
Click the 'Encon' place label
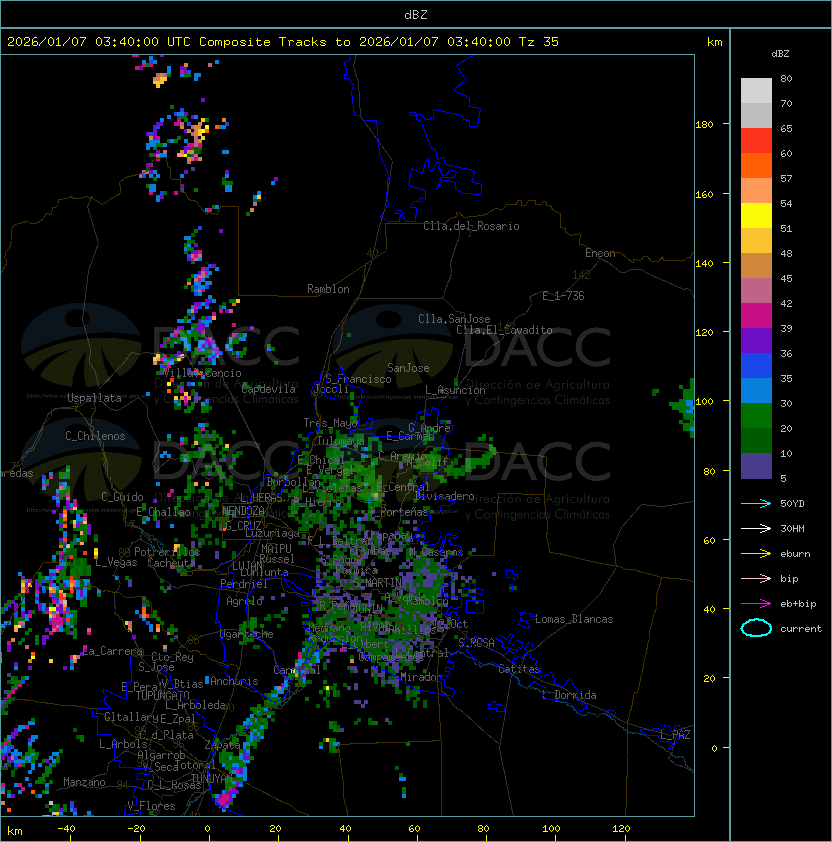click(600, 253)
